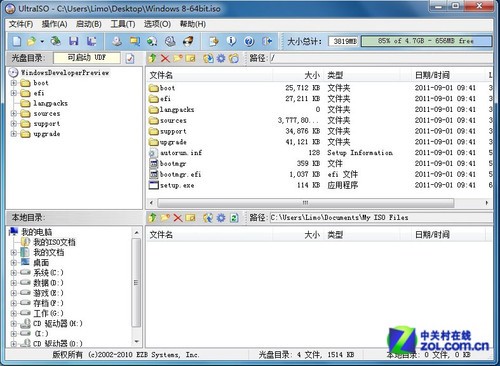The width and height of the screenshot is (500, 366).
Task: Open the 启动(B) menu
Action: click(x=89, y=24)
